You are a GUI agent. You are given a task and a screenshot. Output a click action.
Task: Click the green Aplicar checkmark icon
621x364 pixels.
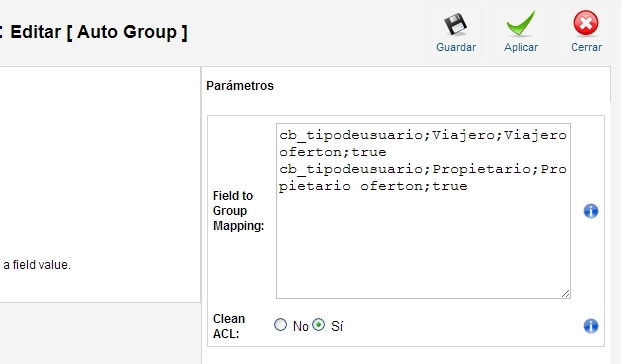(x=521, y=23)
